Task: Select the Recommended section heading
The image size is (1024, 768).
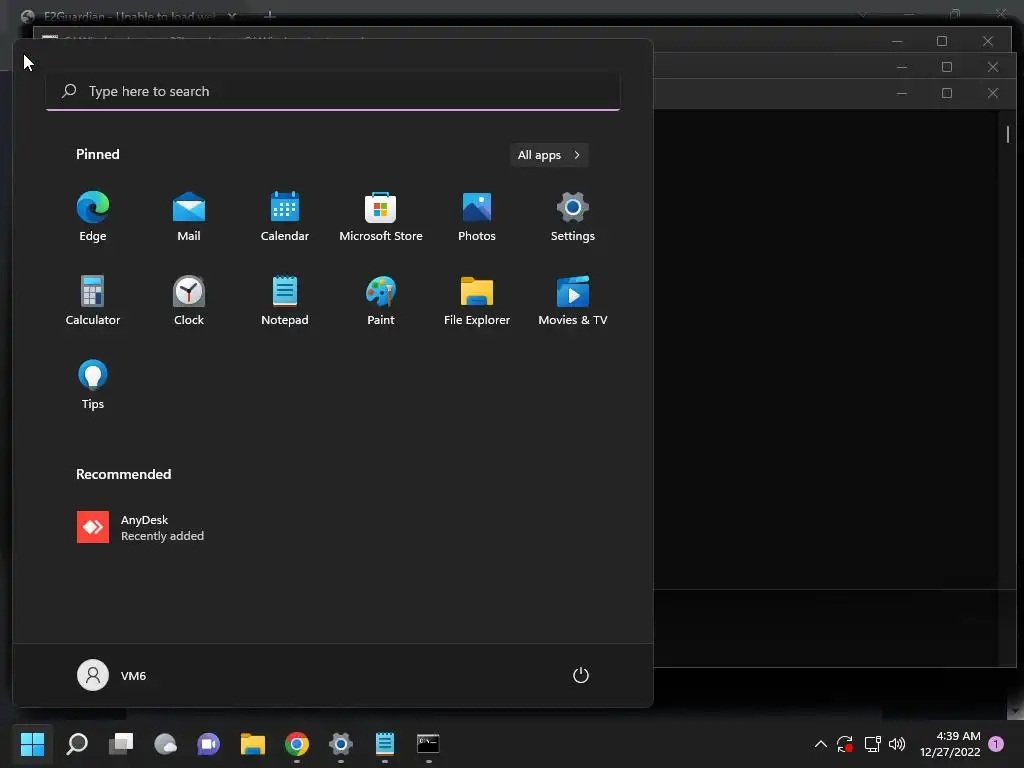Action: pos(123,474)
